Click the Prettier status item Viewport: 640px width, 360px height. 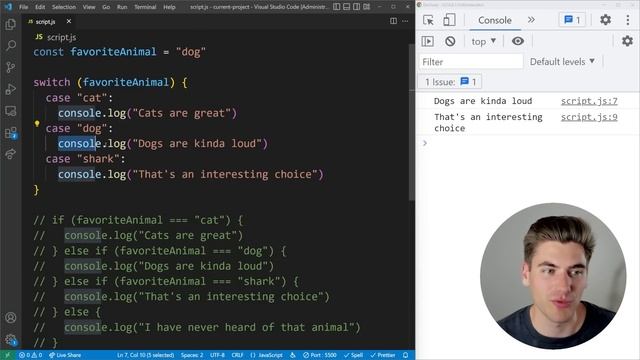coord(383,355)
